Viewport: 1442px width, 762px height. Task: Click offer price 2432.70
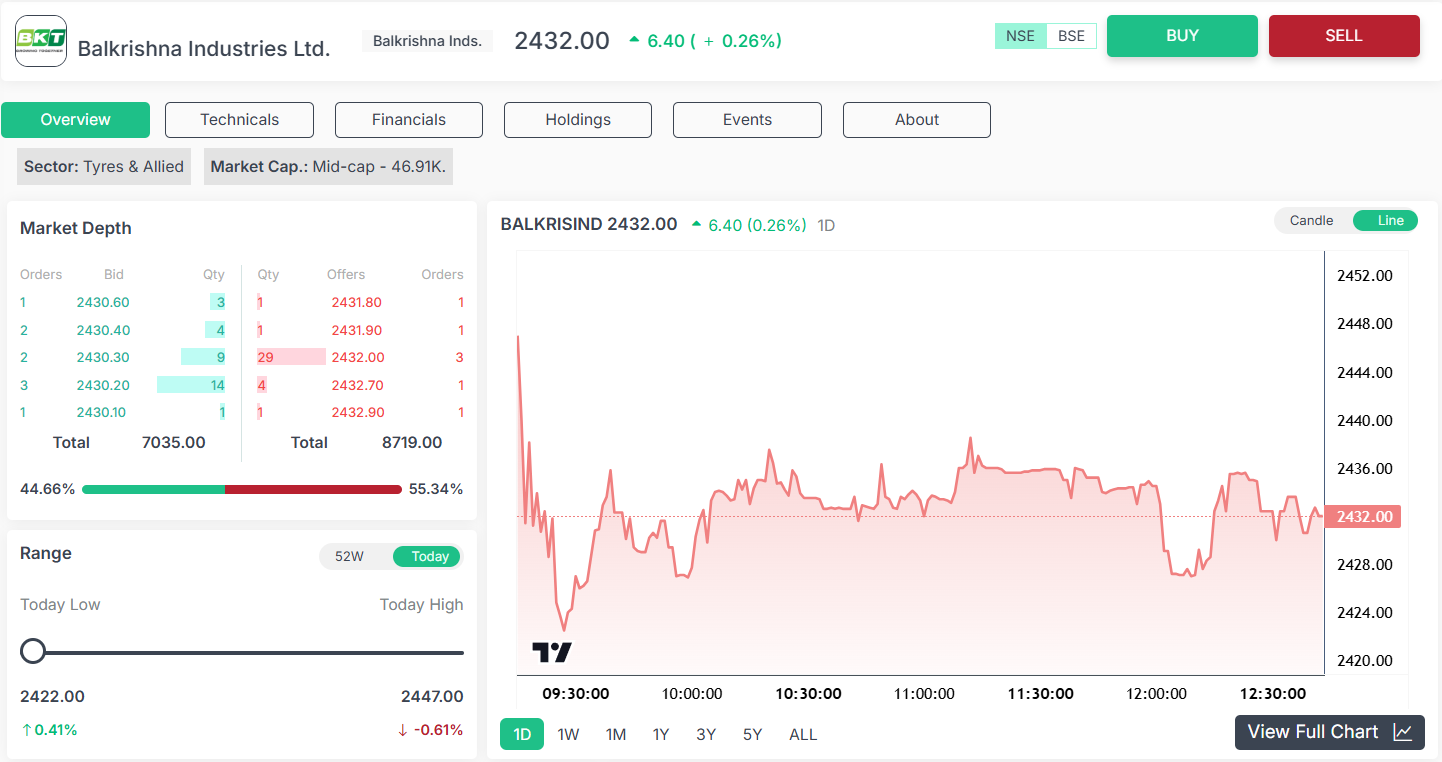coord(357,385)
